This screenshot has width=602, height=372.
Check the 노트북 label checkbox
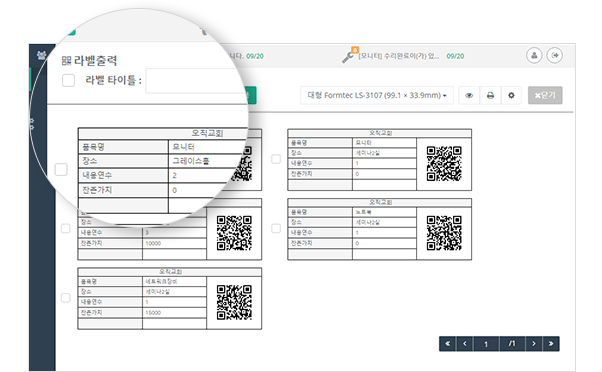(x=276, y=228)
